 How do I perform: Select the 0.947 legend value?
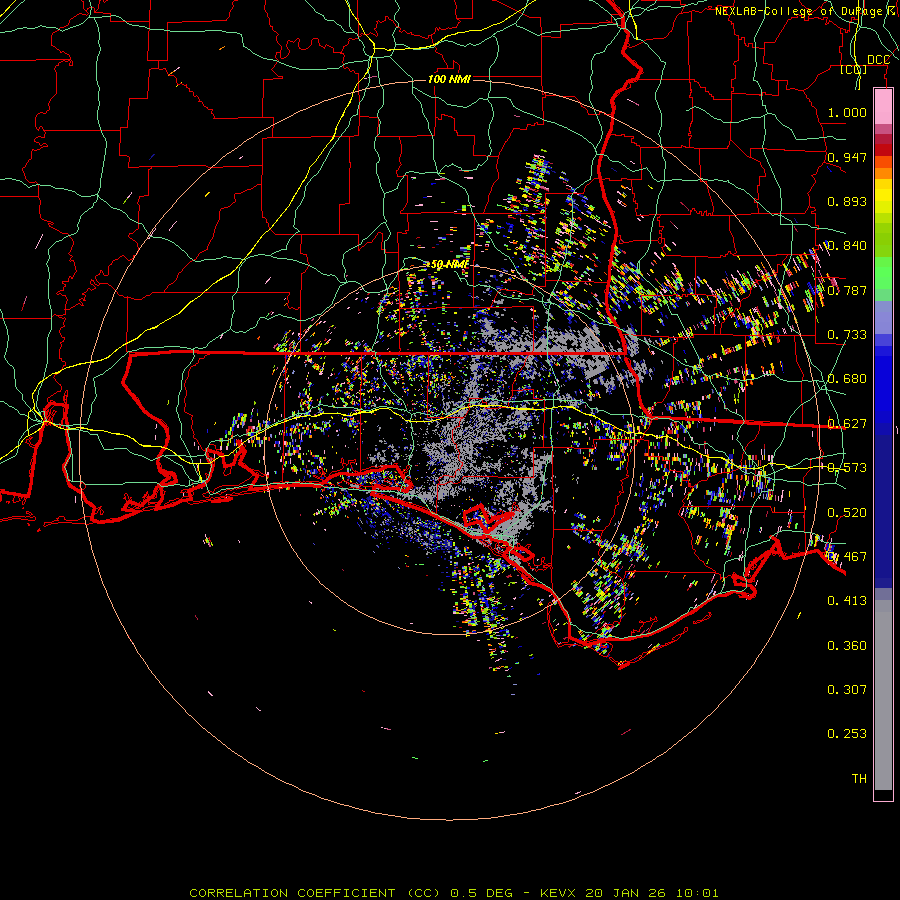(847, 157)
